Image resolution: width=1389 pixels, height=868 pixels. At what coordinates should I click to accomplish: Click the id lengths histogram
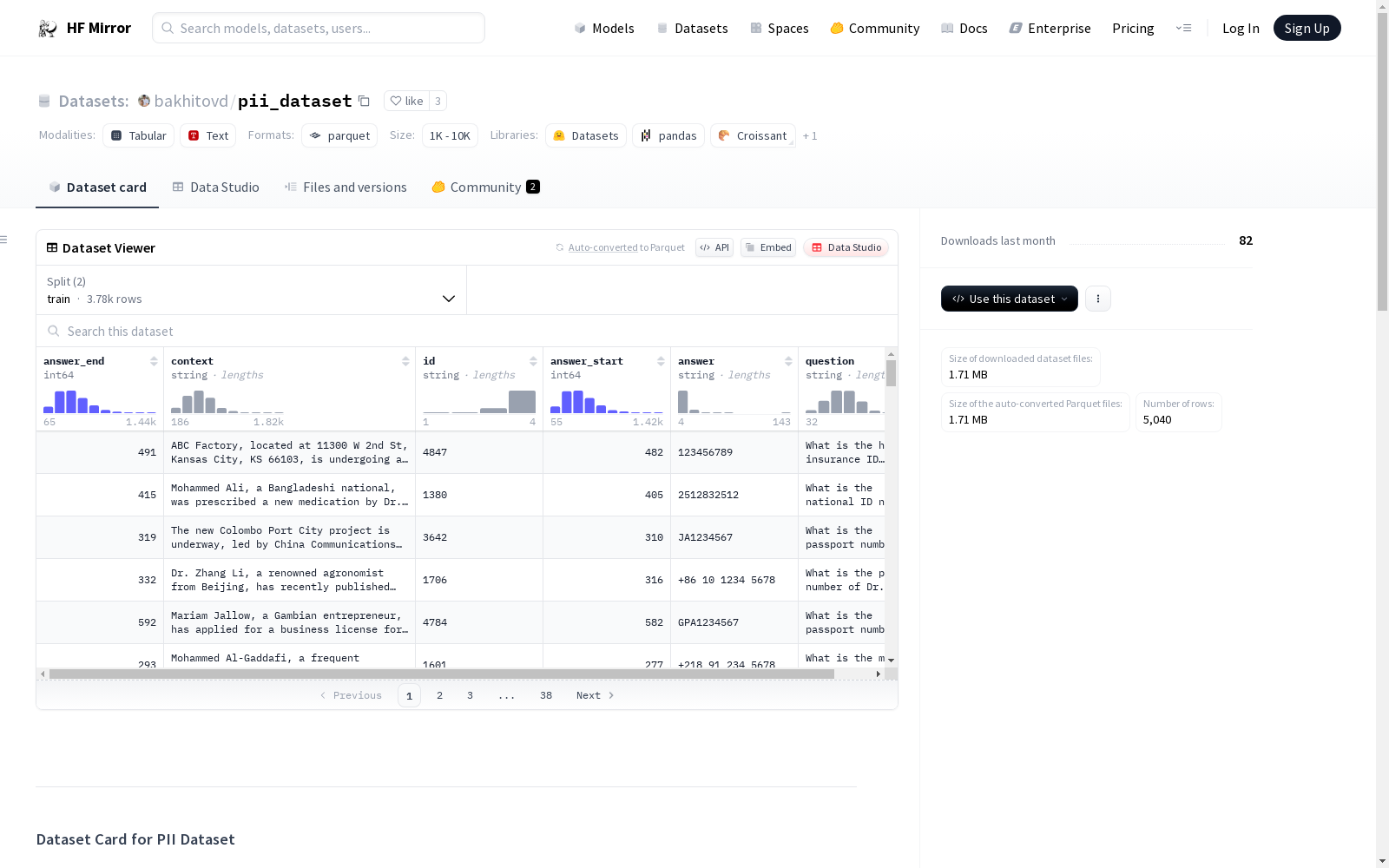click(479, 401)
